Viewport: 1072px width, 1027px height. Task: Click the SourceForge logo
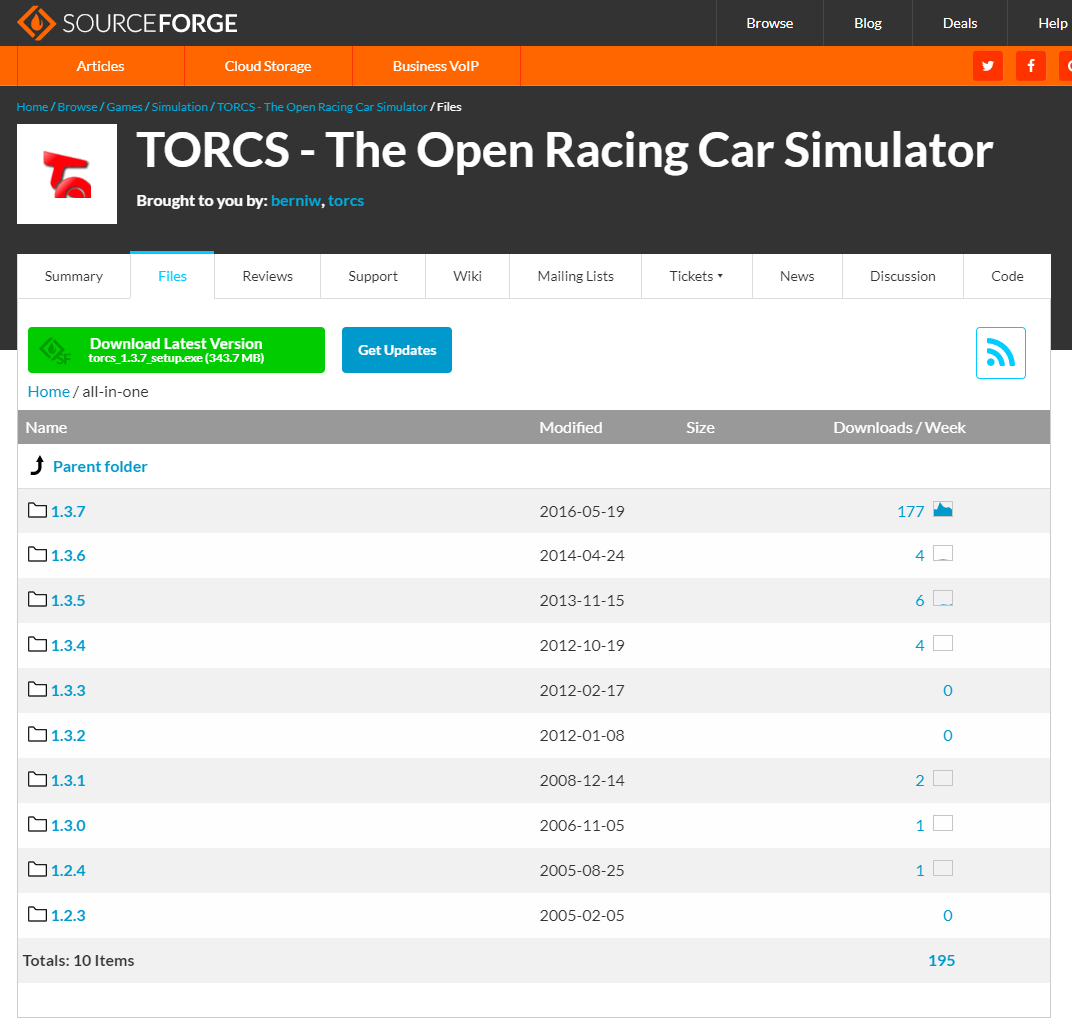coord(127,23)
